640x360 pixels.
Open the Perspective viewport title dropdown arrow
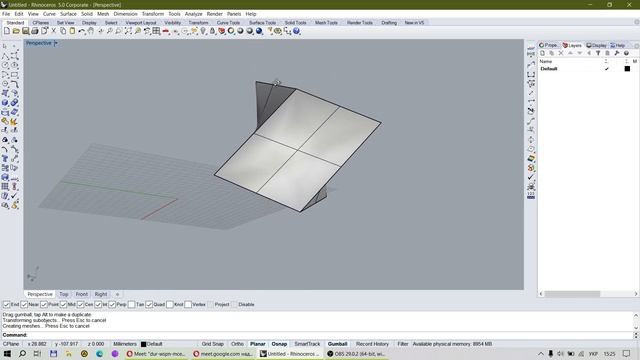[56, 43]
